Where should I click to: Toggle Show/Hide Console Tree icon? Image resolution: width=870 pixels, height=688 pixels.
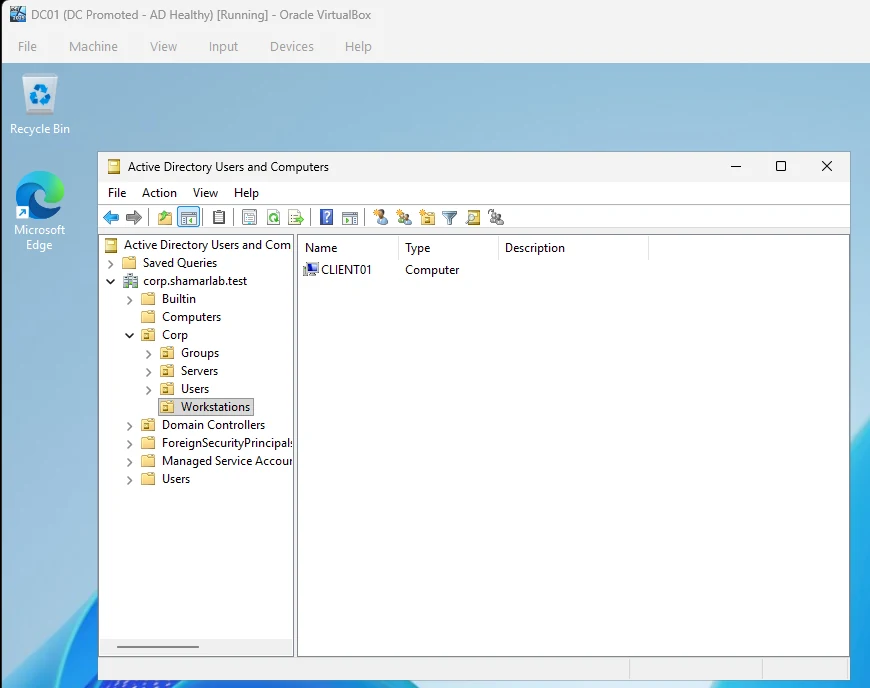[189, 217]
